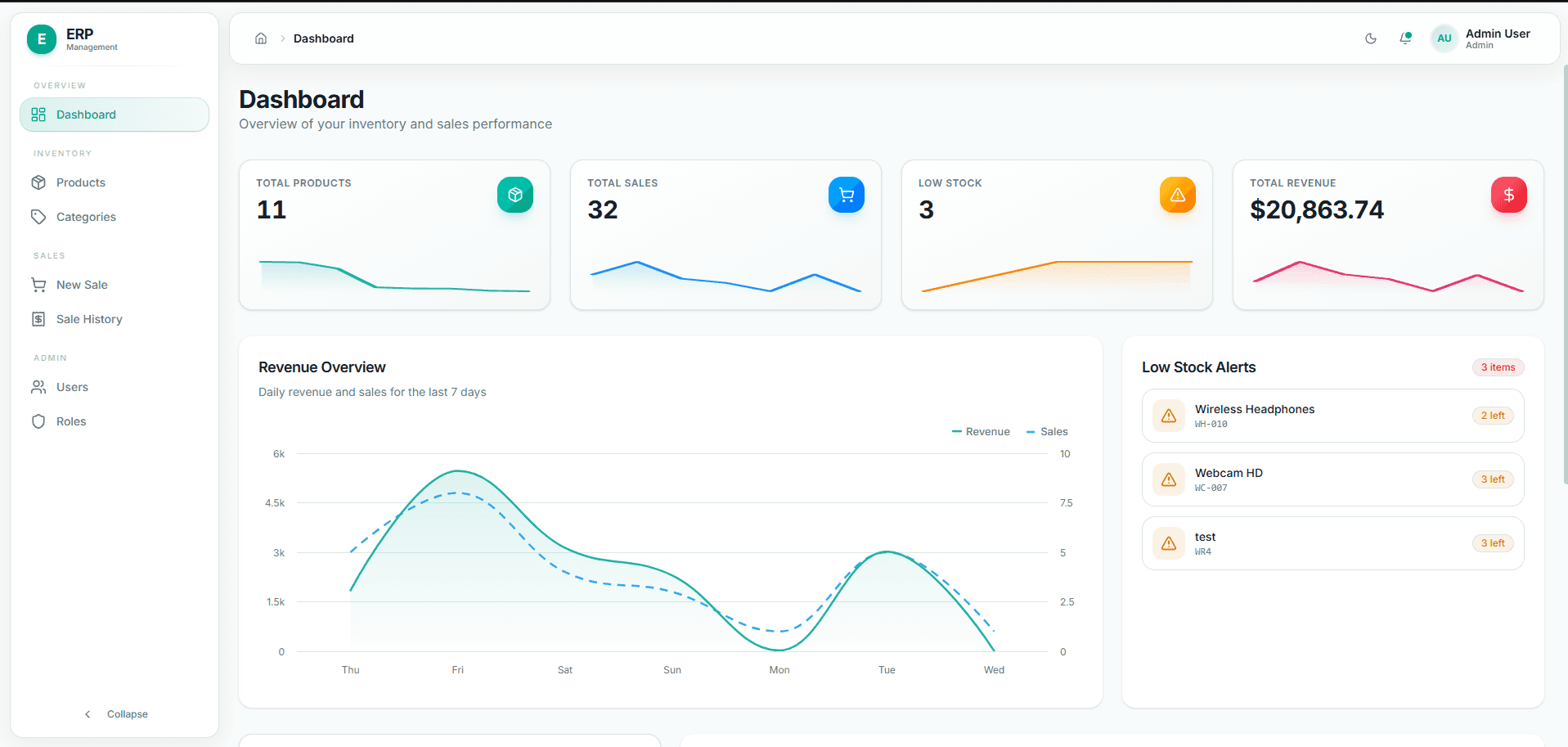The height and width of the screenshot is (747, 1568).
Task: Toggle the Revenue series in chart legend
Action: coord(981,431)
